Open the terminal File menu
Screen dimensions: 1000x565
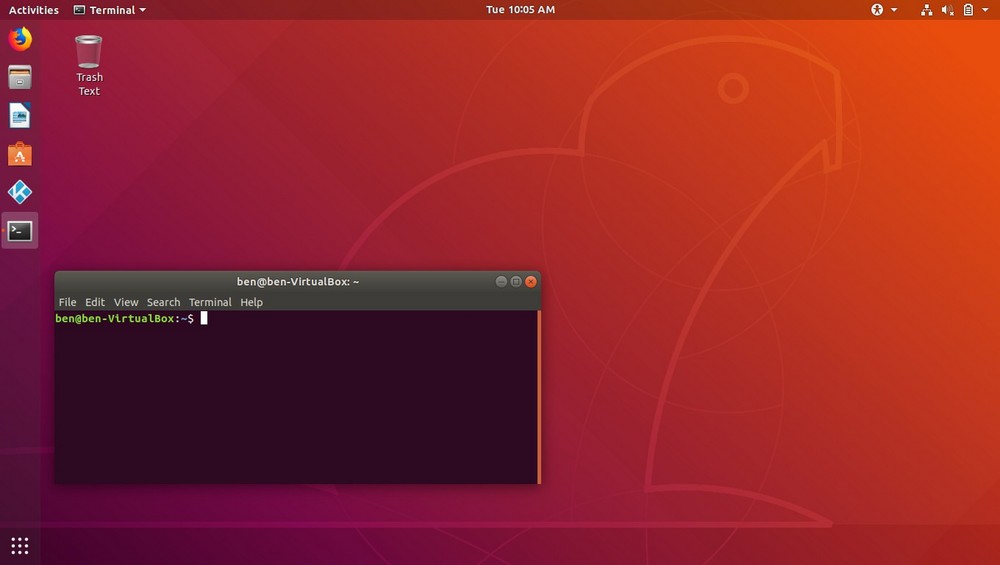tap(68, 302)
